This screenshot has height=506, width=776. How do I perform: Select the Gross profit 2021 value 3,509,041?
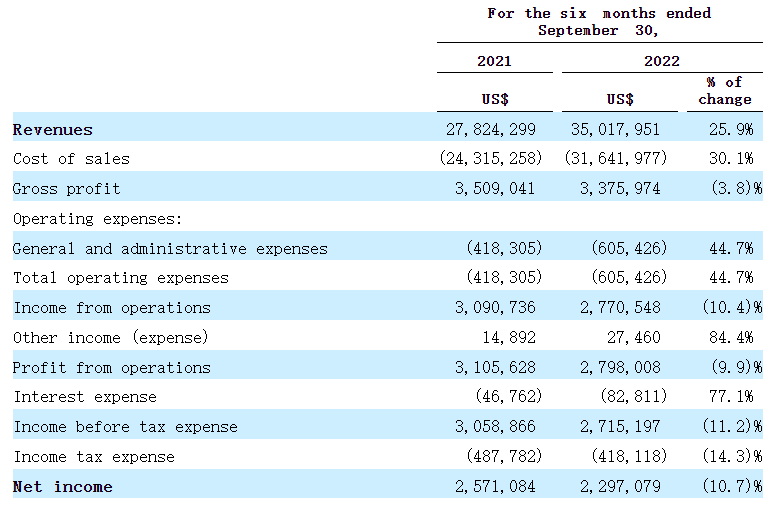point(494,189)
